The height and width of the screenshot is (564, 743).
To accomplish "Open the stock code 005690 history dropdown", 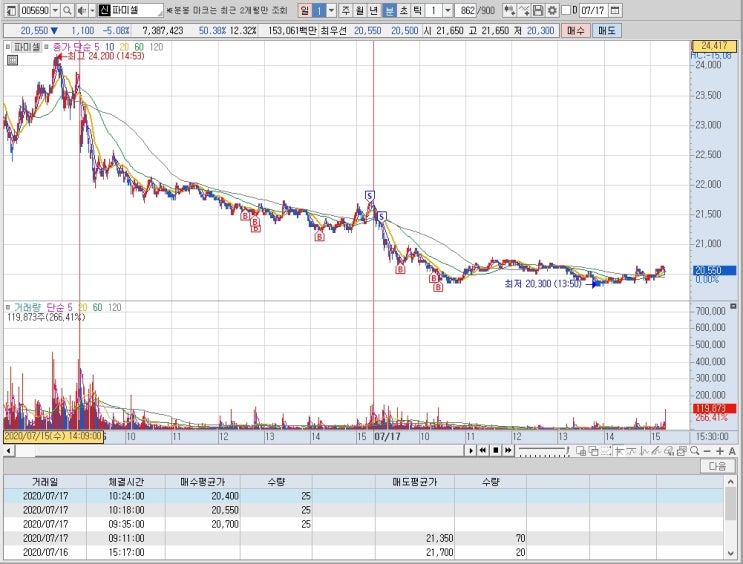I will [55, 10].
